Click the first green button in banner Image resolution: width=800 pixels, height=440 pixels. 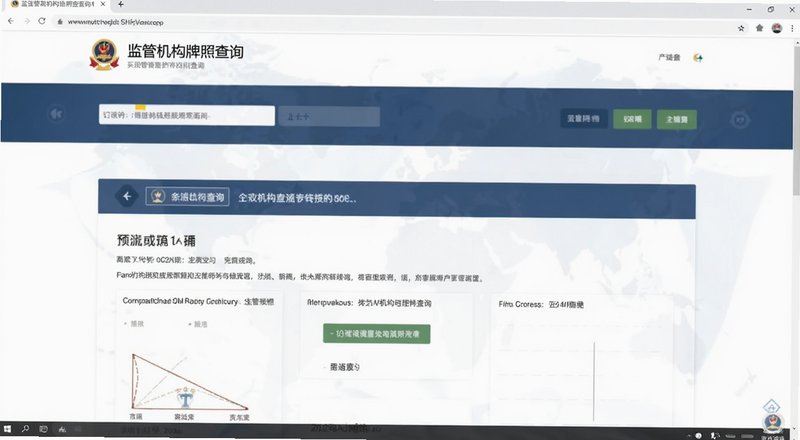tap(632, 119)
